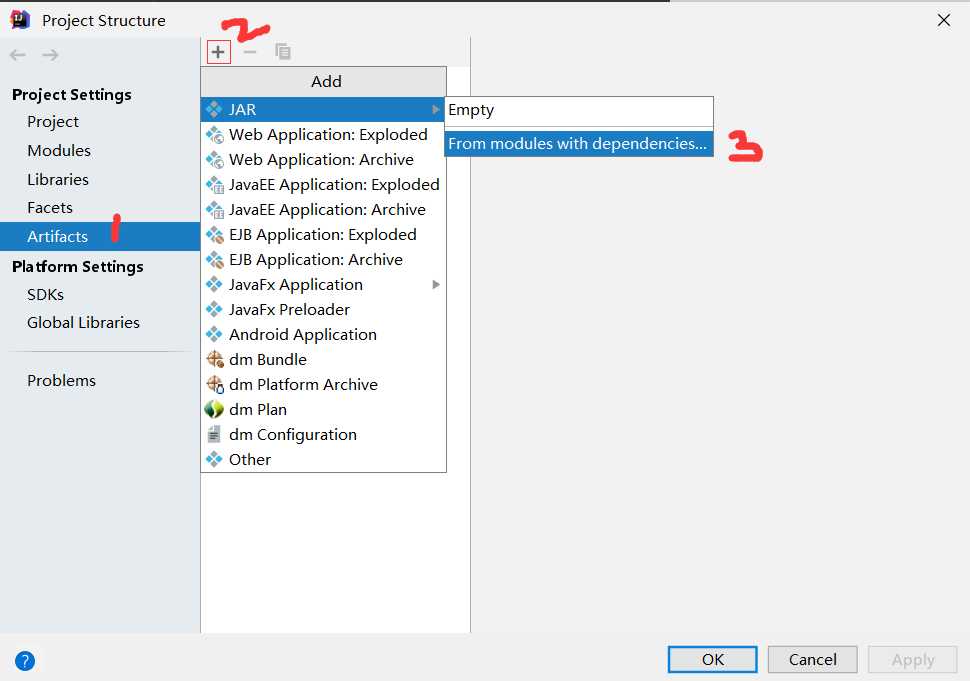Click the JavaEE Application: Exploded icon
This screenshot has height=681, width=970.
coord(215,185)
